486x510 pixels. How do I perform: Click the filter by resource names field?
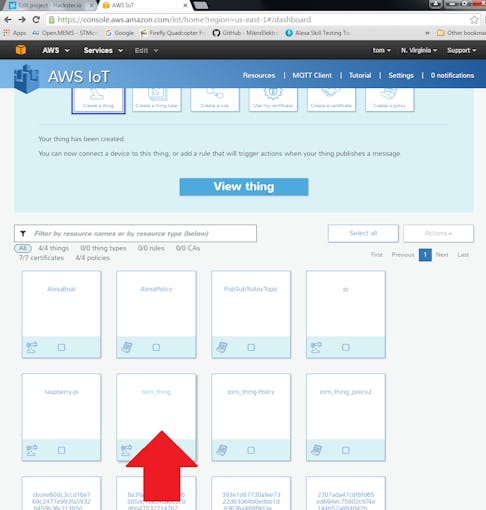coord(135,233)
